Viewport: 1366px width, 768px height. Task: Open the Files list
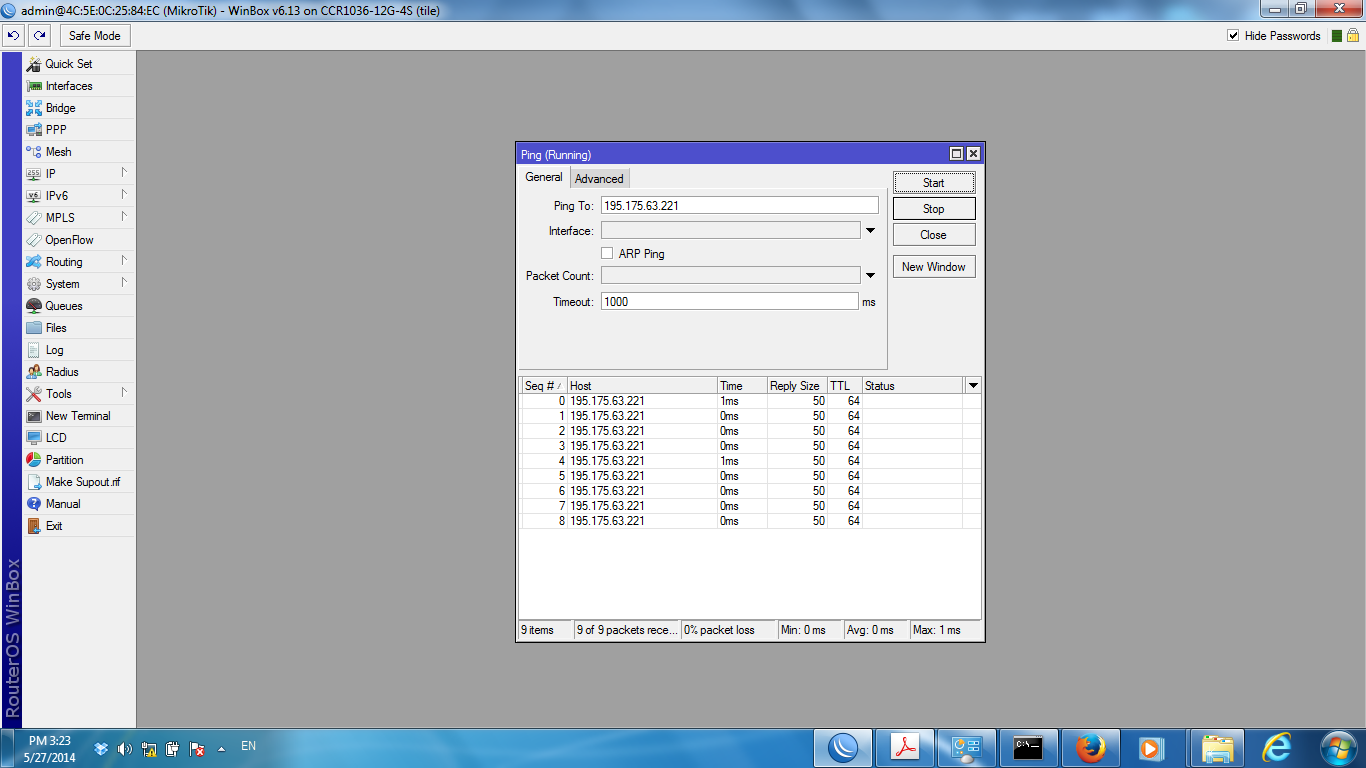point(78,328)
